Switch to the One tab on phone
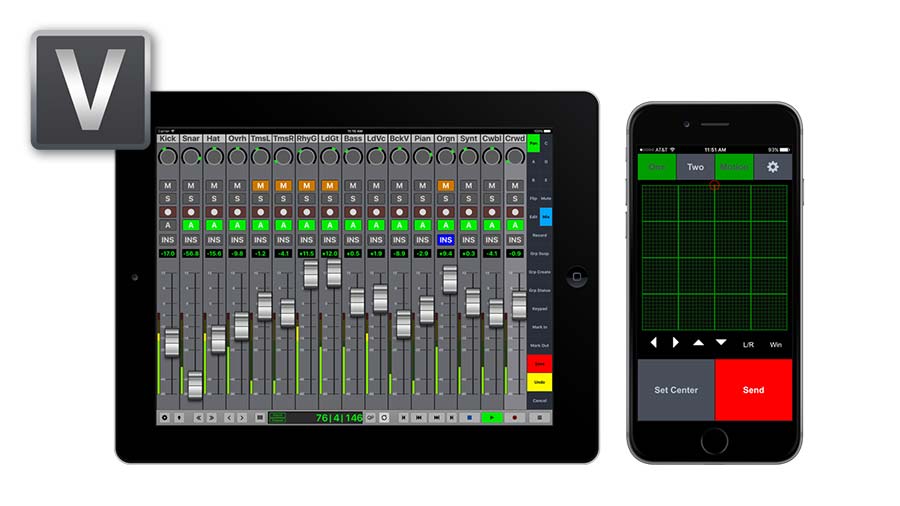The height and width of the screenshot is (506, 900). pyautogui.click(x=657, y=167)
